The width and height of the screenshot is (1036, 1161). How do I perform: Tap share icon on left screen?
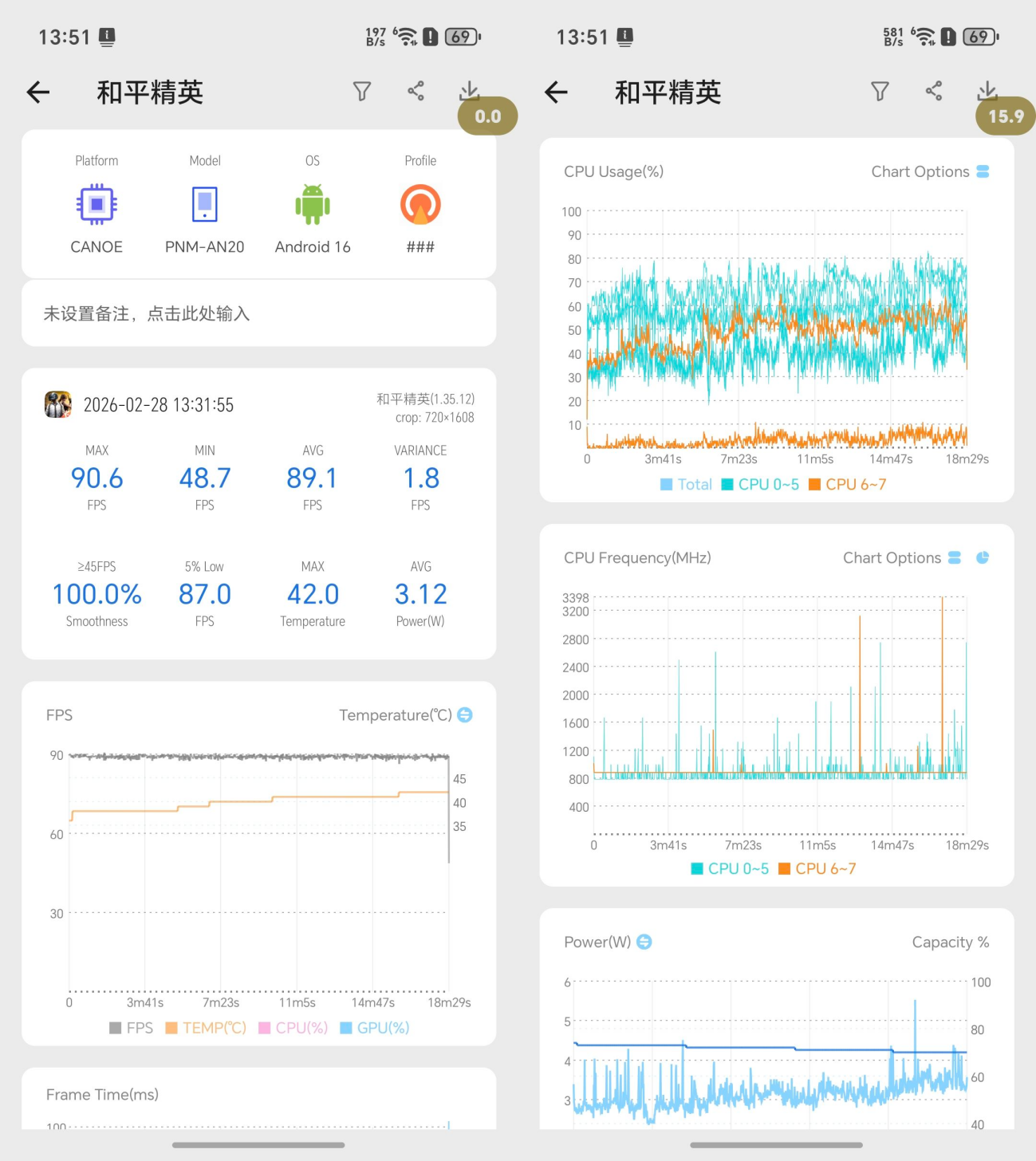[416, 91]
